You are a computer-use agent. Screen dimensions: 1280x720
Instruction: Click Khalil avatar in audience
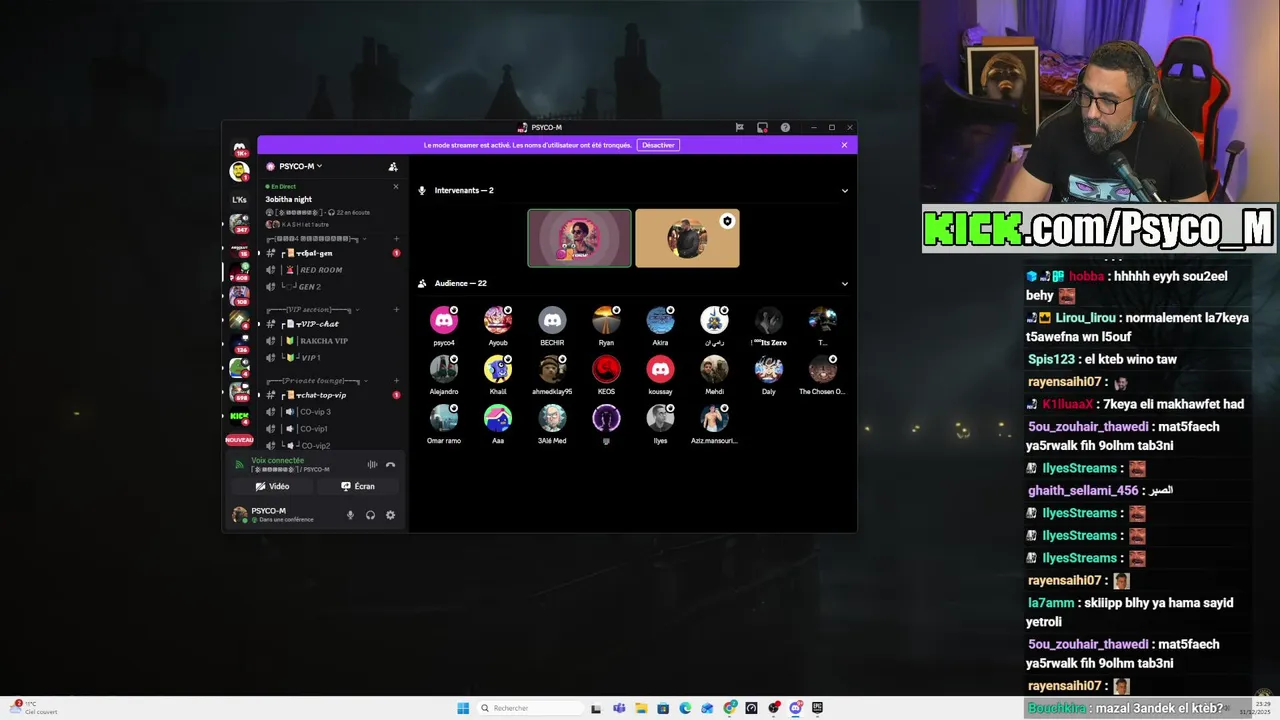pyautogui.click(x=498, y=369)
